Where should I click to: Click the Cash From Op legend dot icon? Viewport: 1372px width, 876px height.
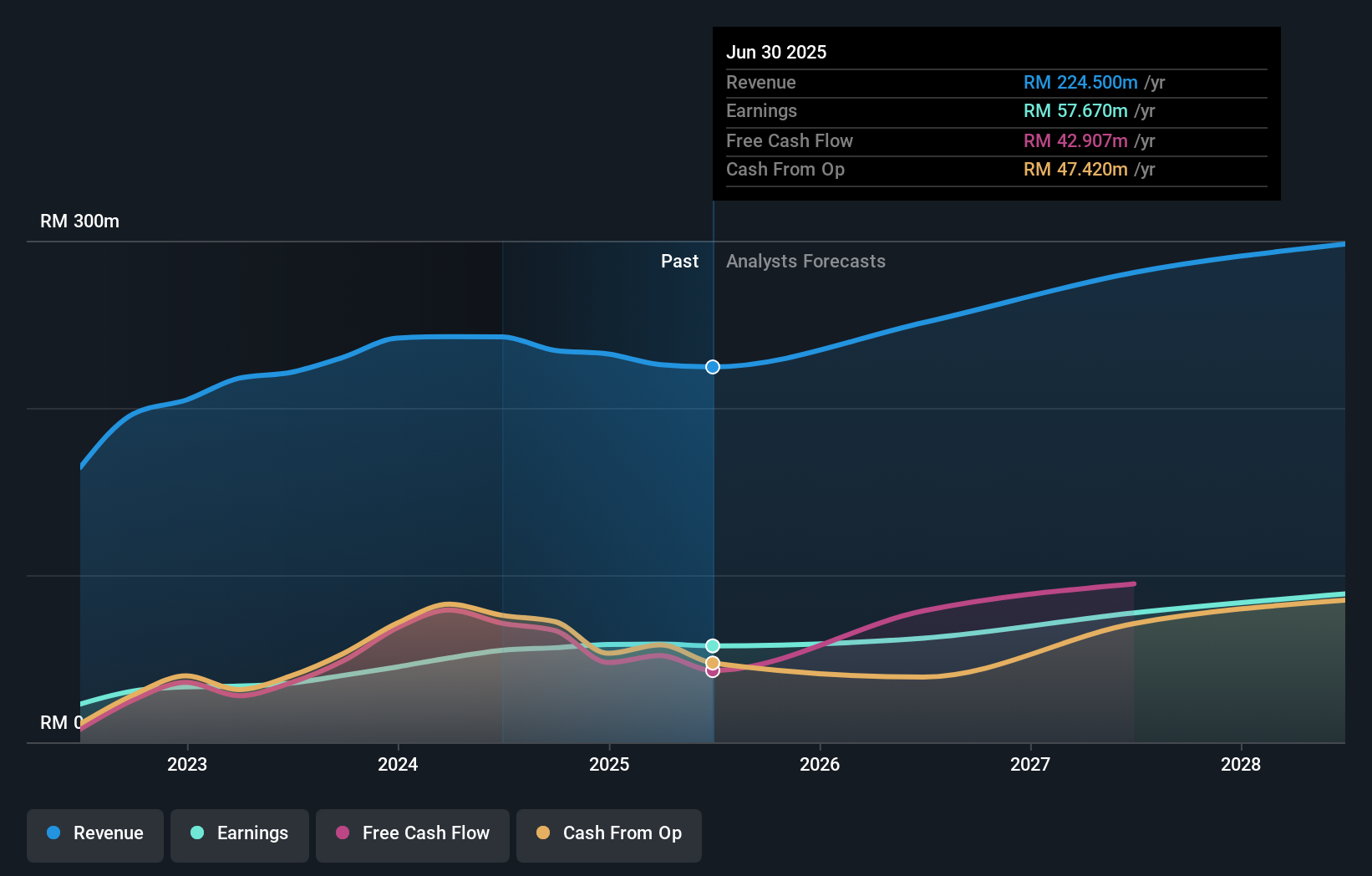[543, 833]
